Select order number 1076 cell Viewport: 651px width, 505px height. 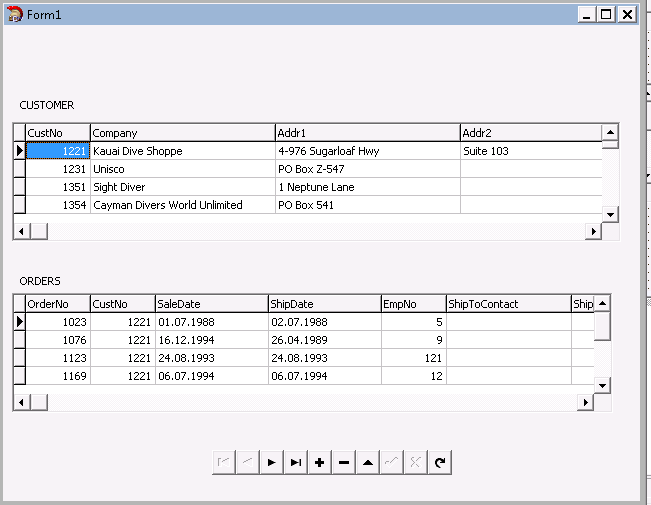pos(58,340)
